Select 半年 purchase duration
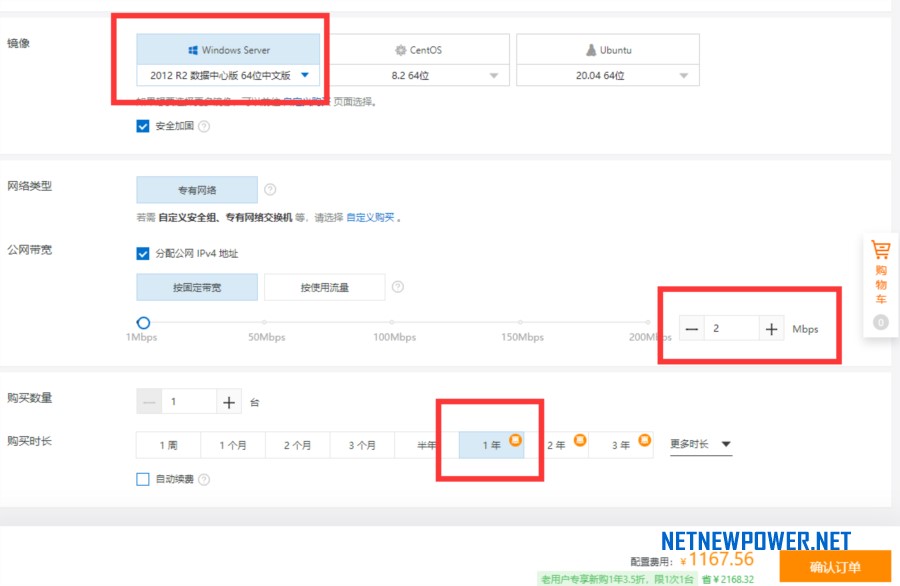This screenshot has width=900, height=586. pyautogui.click(x=426, y=445)
